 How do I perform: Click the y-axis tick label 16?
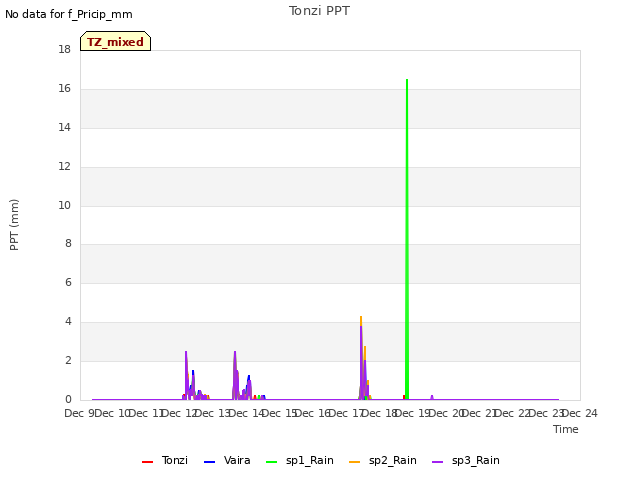point(64,89)
